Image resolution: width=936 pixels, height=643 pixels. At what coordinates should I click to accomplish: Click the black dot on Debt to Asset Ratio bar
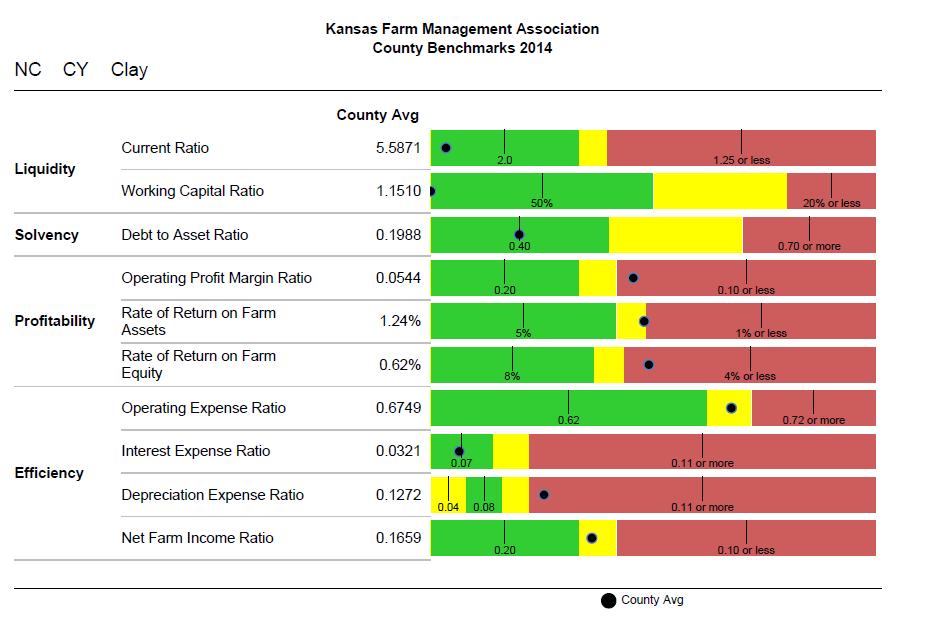coord(519,235)
